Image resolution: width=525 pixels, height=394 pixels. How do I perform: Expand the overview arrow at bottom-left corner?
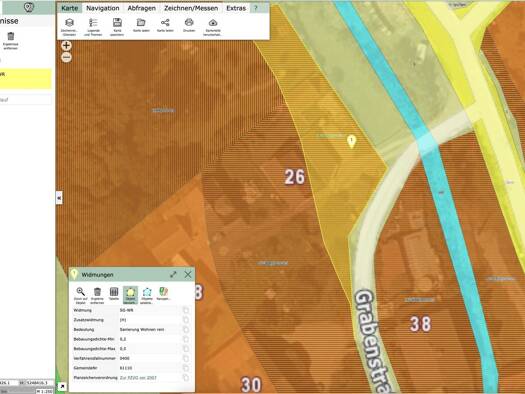point(62,387)
